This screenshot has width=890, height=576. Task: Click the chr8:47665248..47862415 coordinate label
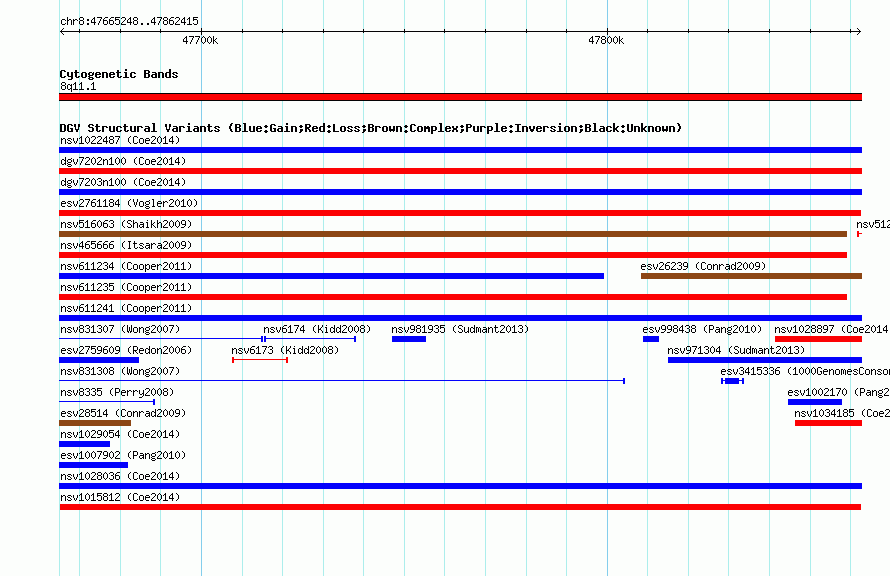[x=129, y=21]
